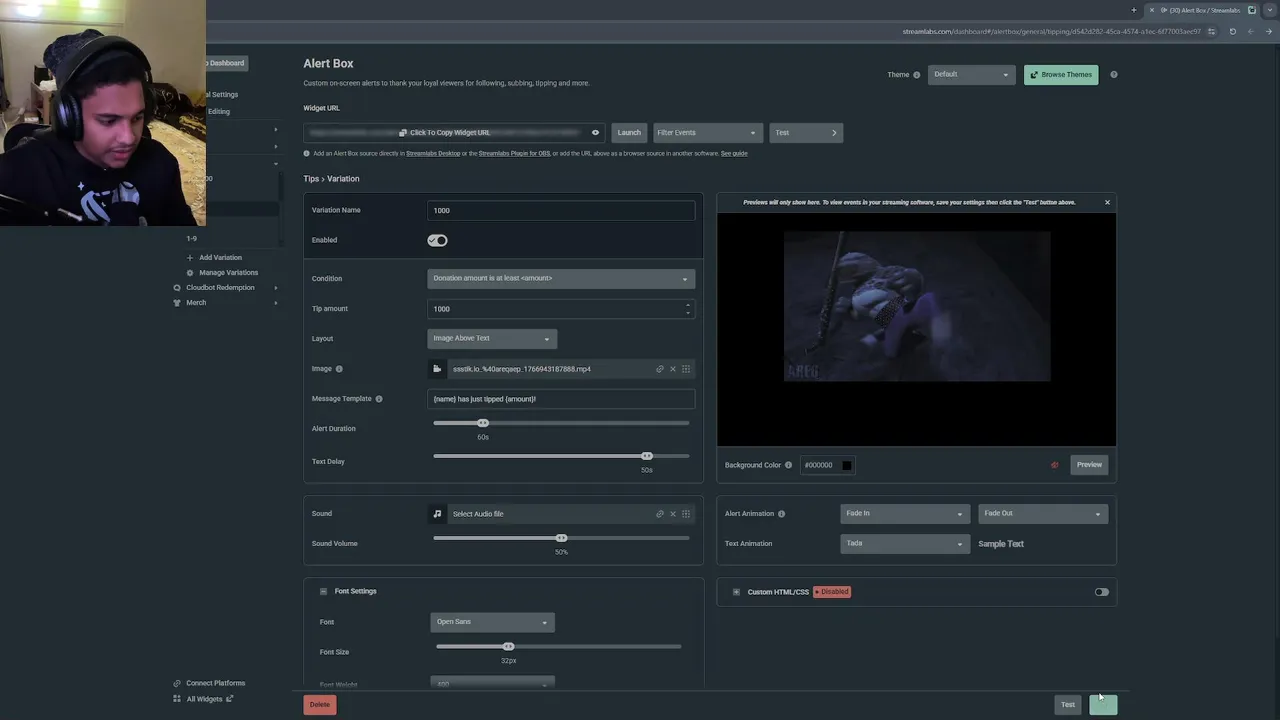The width and height of the screenshot is (1280, 720).
Task: Open the Filter Events dropdown
Action: click(706, 133)
